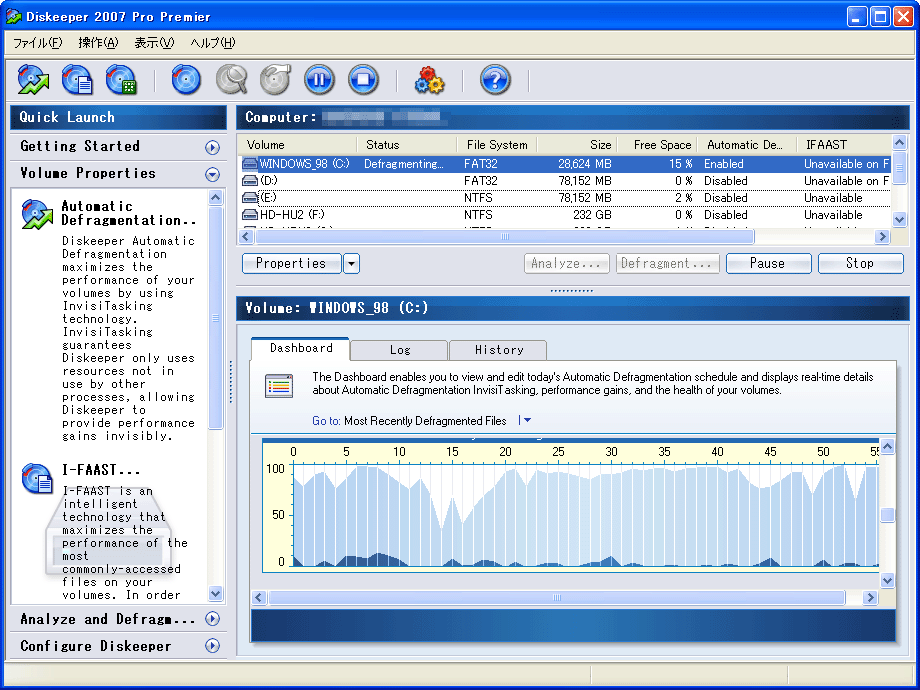
Task: Select 'Enabled' cell in WINDOWS_98 row
Action: click(723, 164)
